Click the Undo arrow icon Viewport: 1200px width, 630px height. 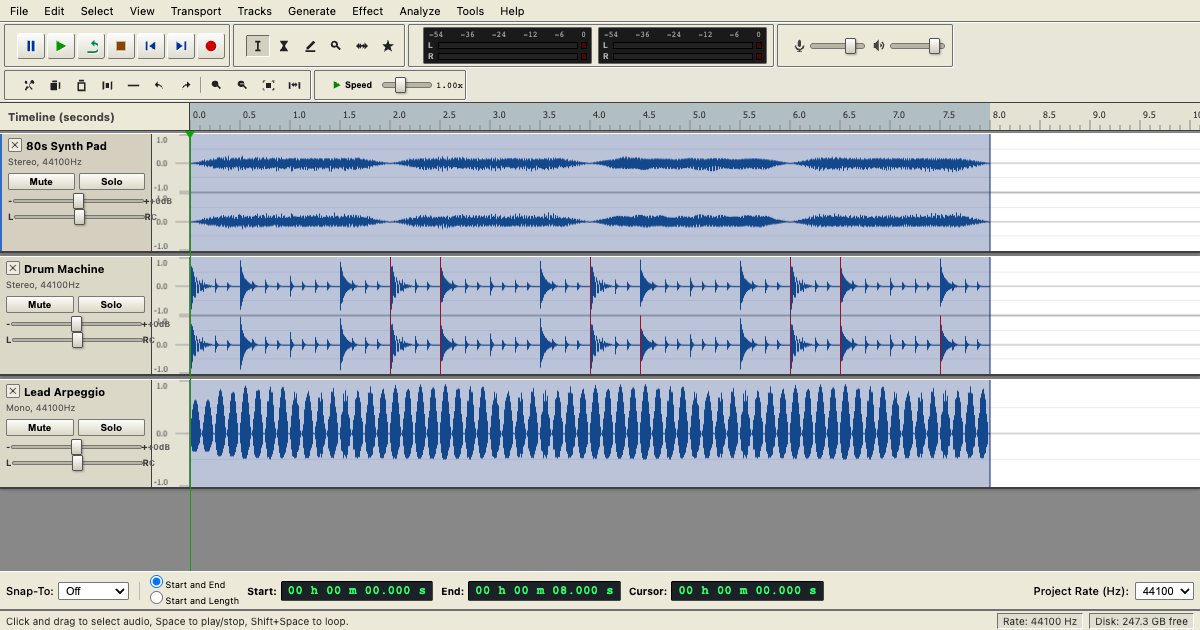[x=159, y=85]
